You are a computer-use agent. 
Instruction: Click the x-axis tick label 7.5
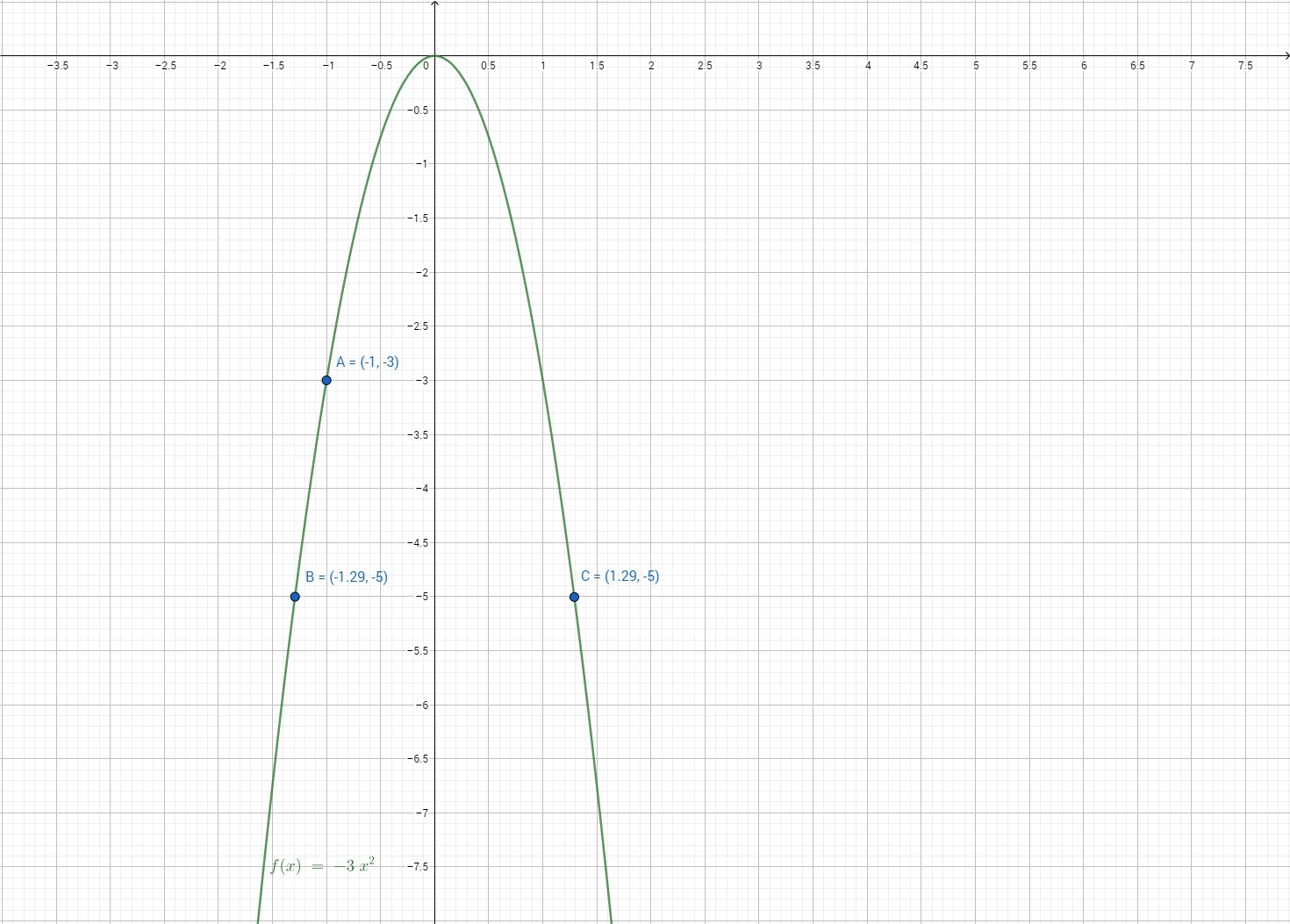click(1245, 66)
